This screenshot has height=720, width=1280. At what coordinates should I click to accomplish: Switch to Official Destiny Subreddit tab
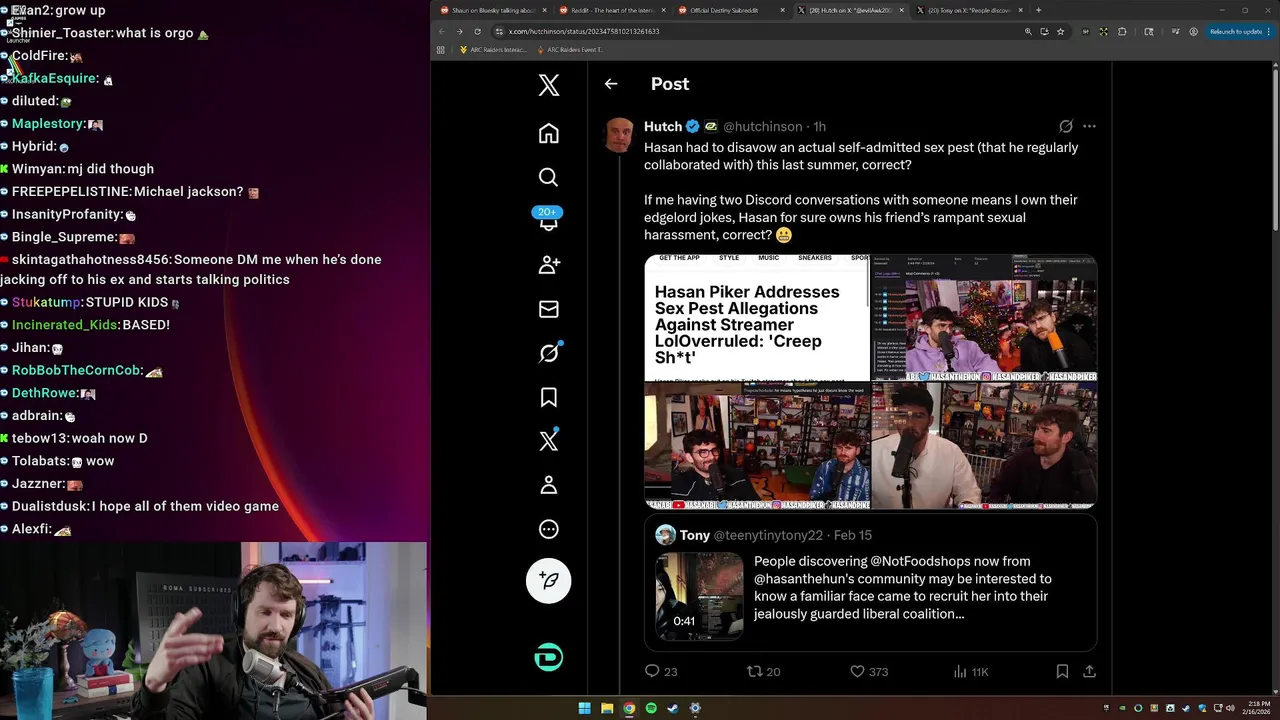click(732, 10)
